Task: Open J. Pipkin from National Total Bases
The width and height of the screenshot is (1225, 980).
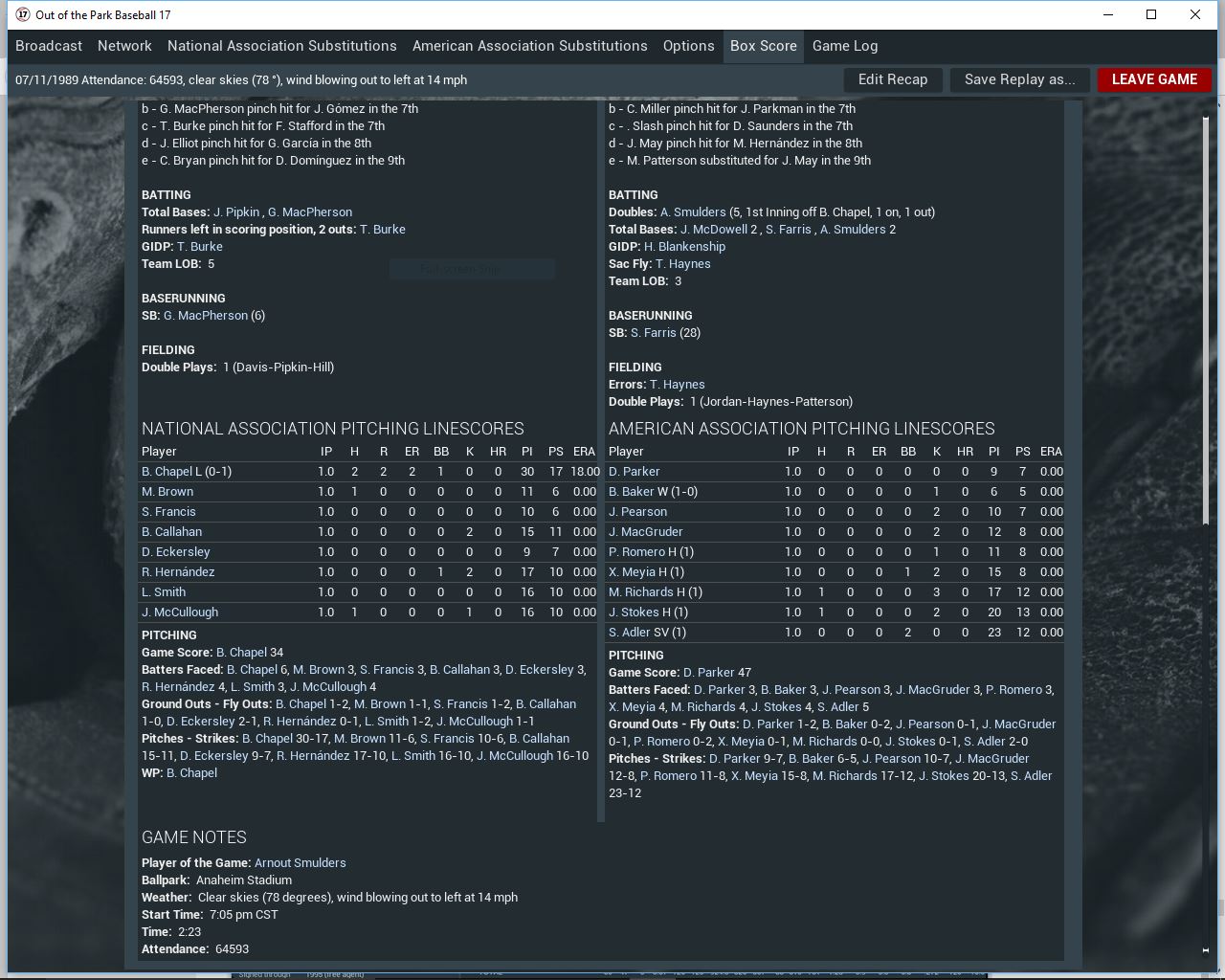Action: pyautogui.click(x=236, y=212)
